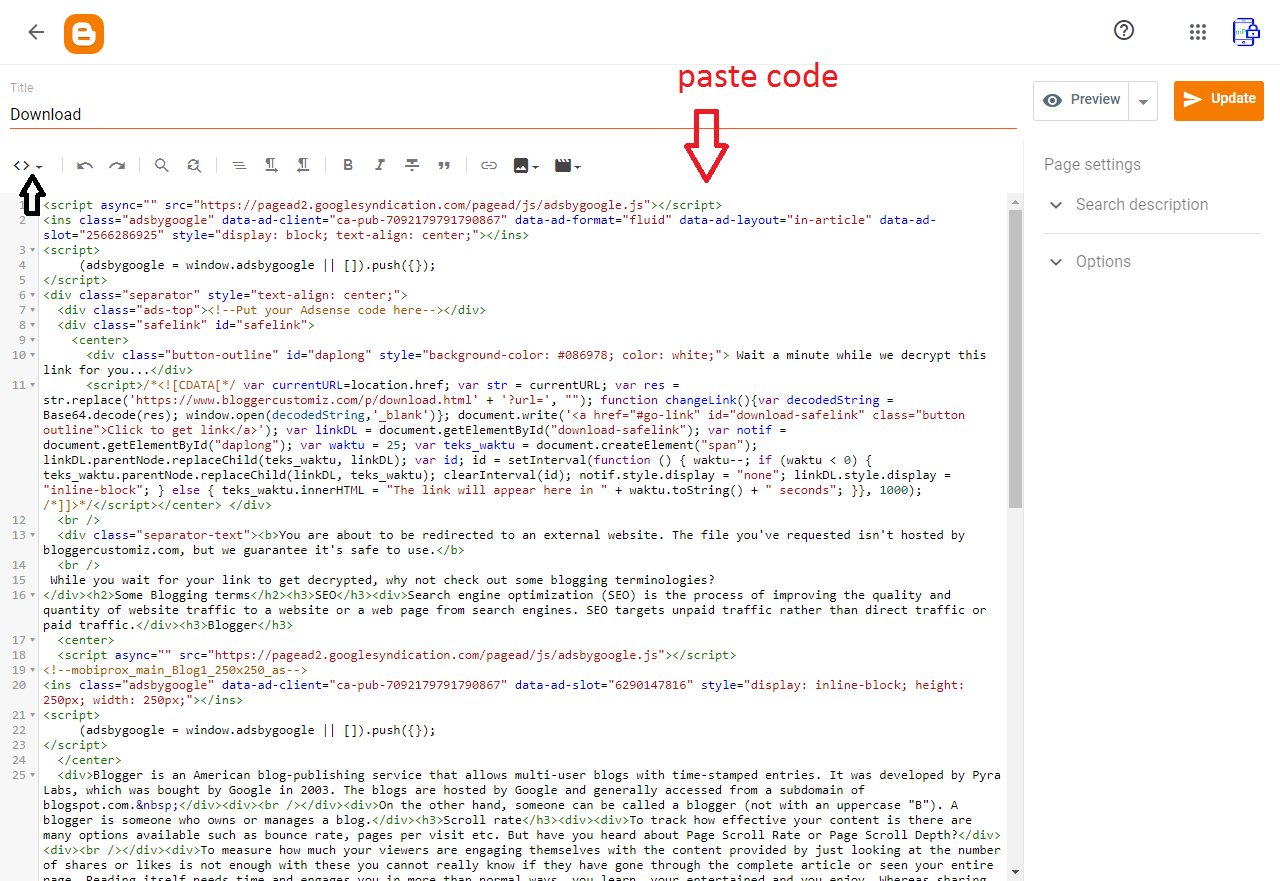Collapse code fold at line 6
The image size is (1280, 881).
click(35, 295)
